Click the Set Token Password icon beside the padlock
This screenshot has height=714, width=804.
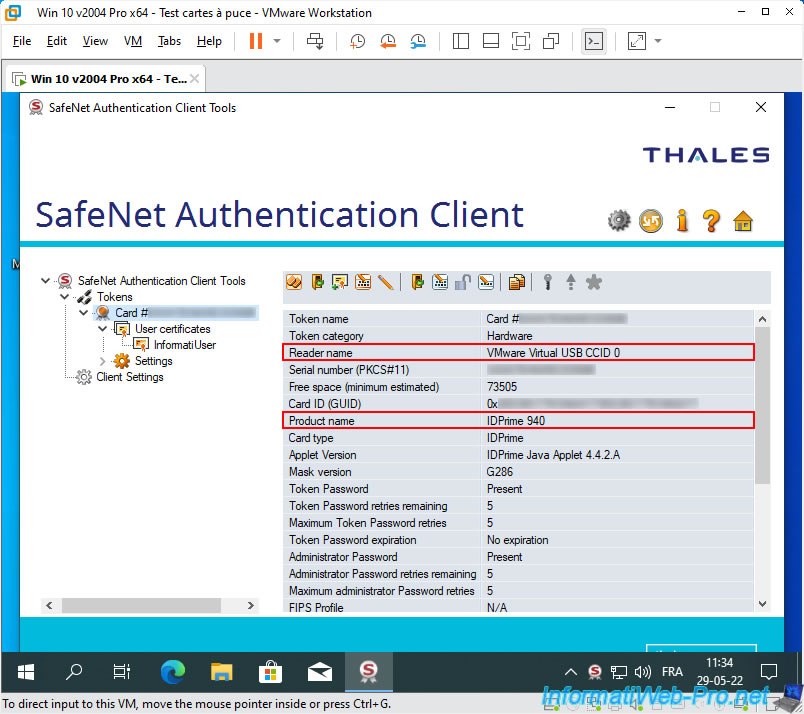(x=486, y=282)
